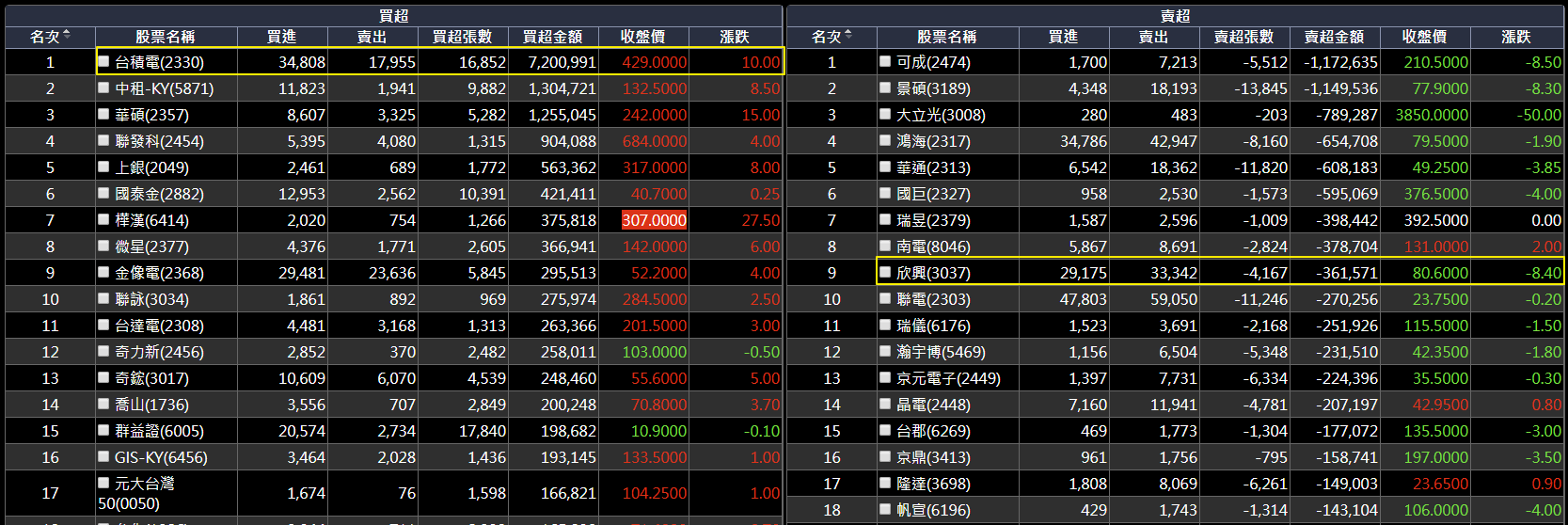
Task: Check the 華通(2313) checkbox
Action: [885, 167]
